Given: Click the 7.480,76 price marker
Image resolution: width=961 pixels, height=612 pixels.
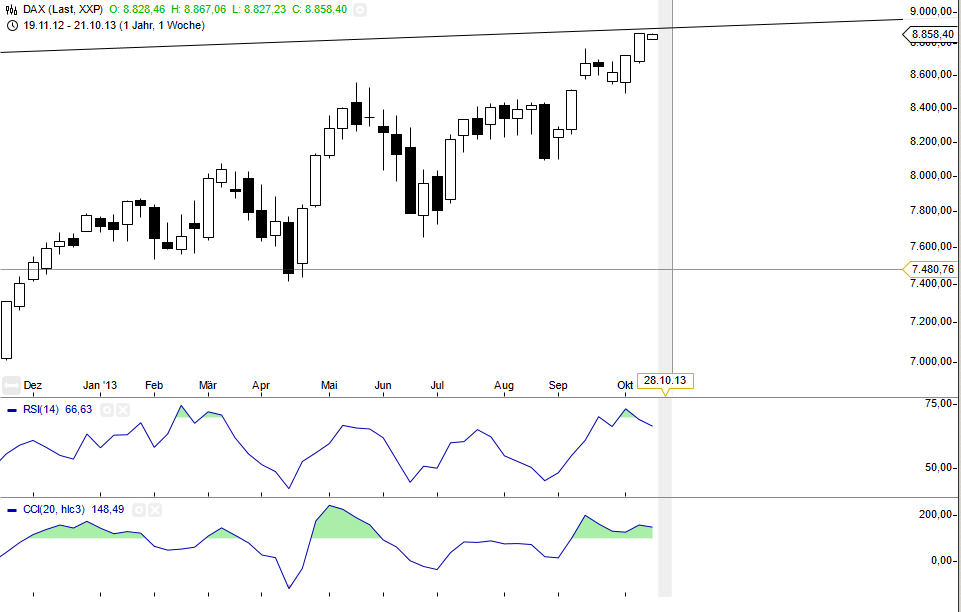Looking at the screenshot, I should 932,269.
